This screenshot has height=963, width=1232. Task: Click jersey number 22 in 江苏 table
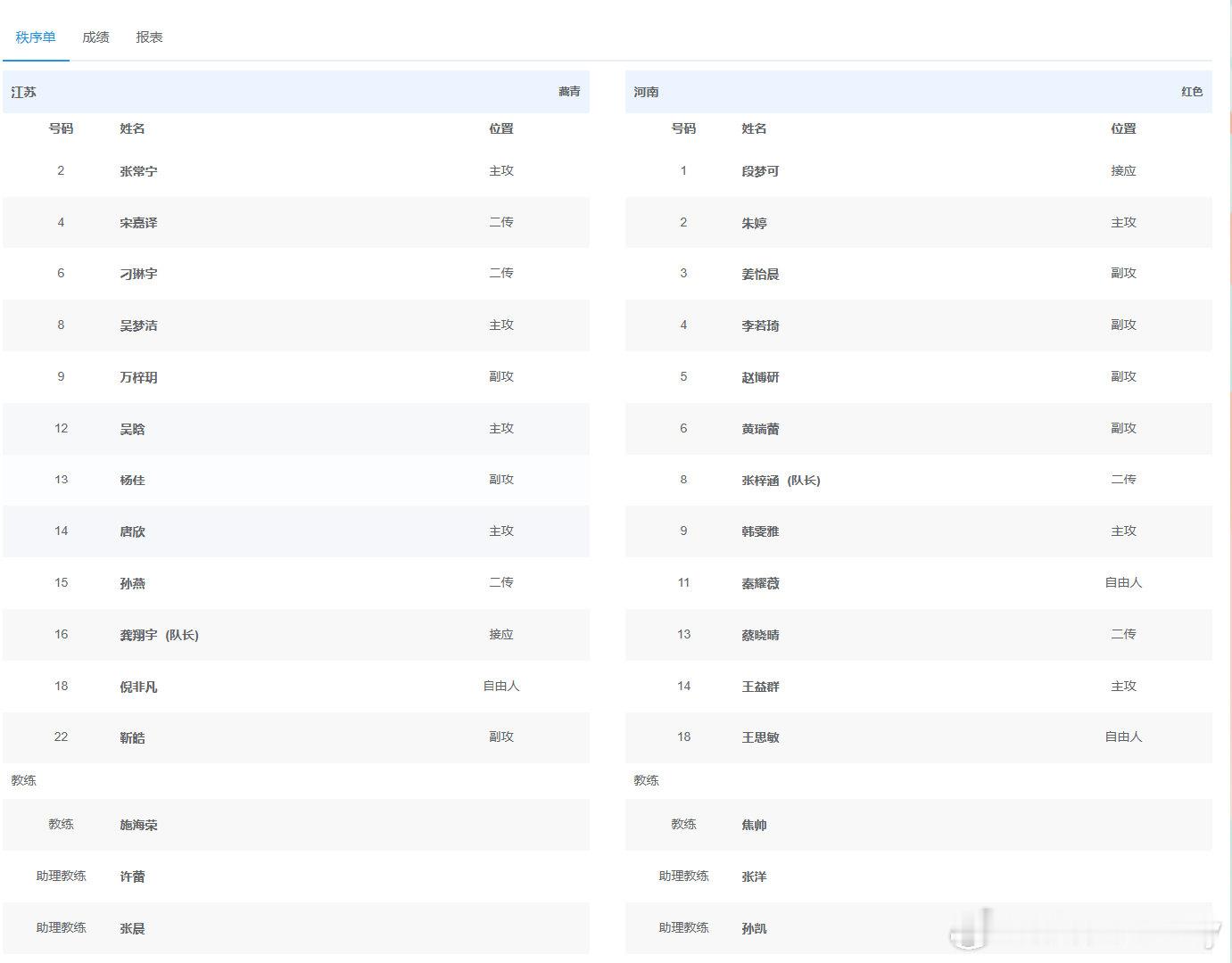[61, 737]
